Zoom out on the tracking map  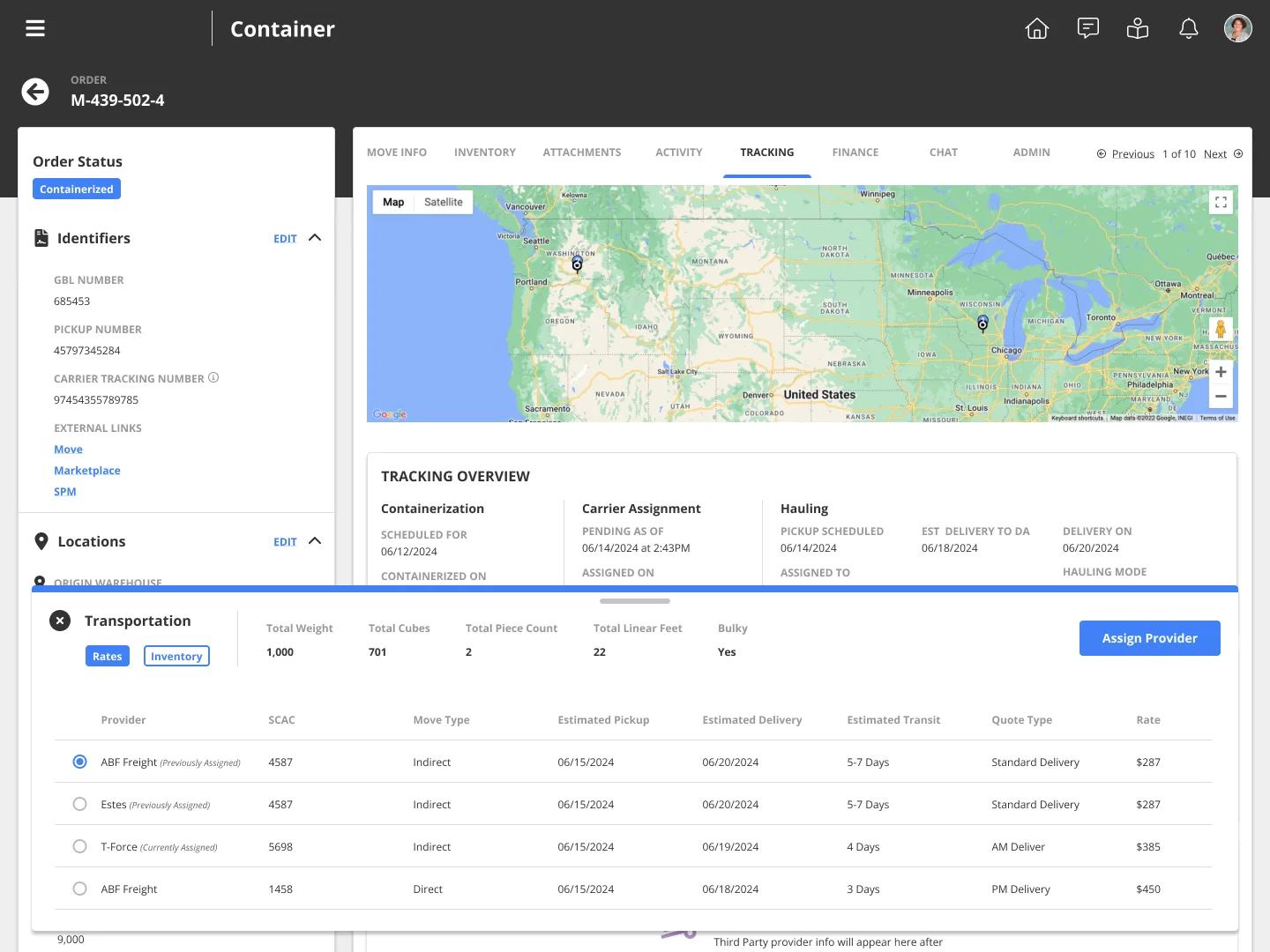[x=1221, y=397]
